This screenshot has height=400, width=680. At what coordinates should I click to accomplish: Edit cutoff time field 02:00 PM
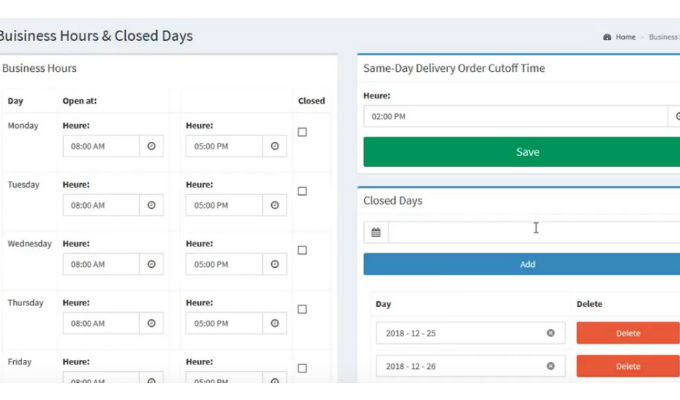(516, 116)
